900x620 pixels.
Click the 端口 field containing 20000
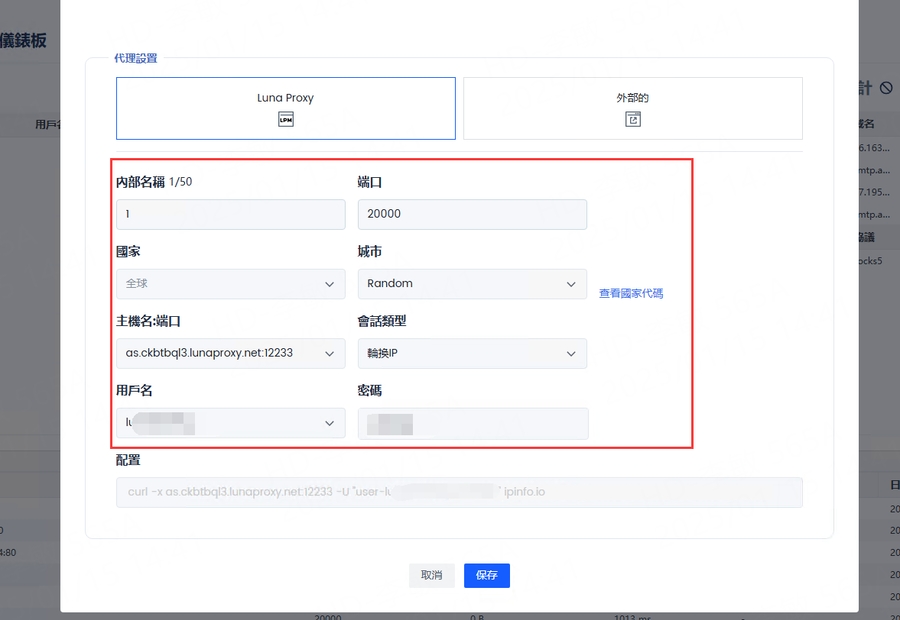pos(472,214)
